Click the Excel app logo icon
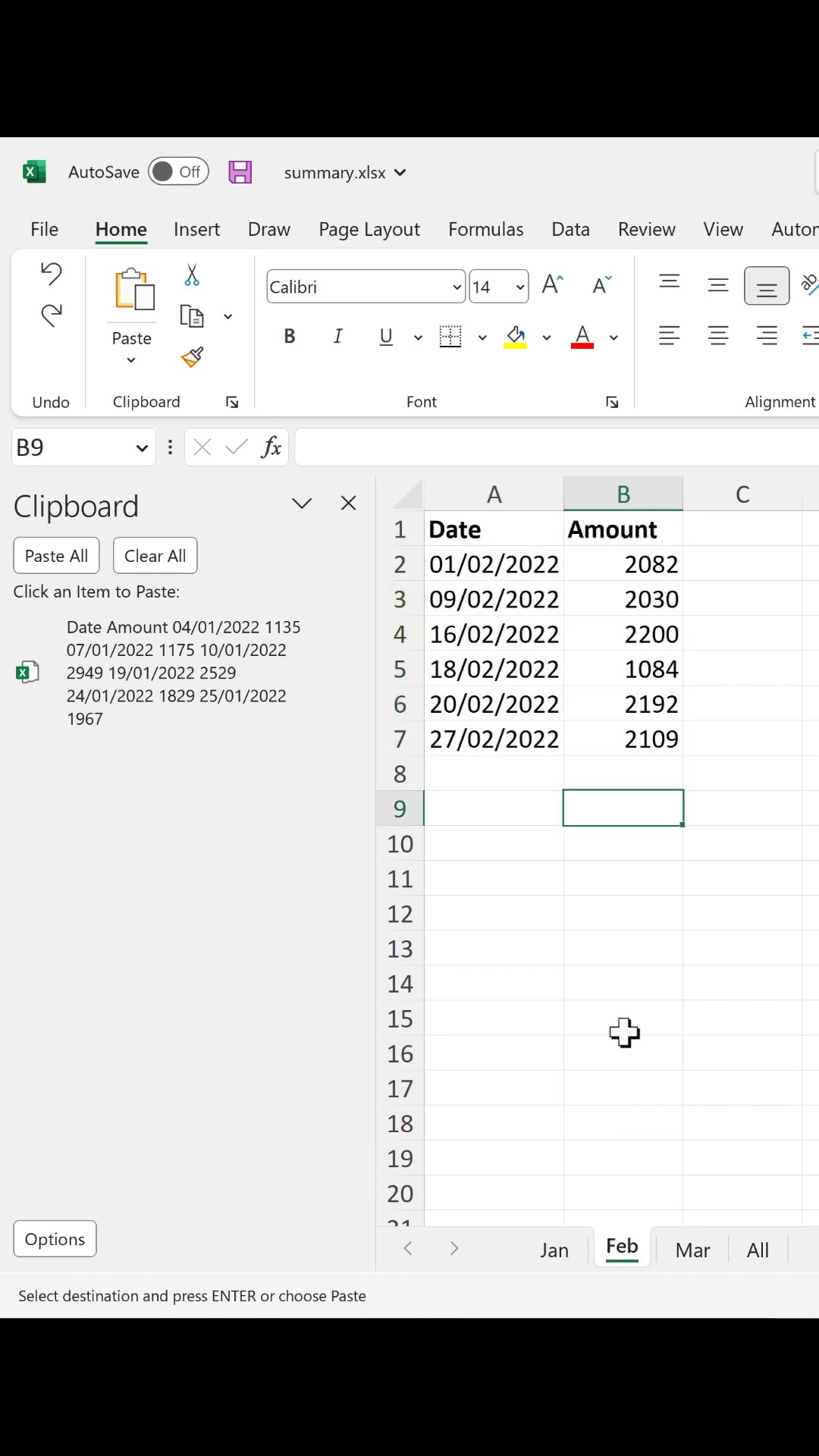Image resolution: width=819 pixels, height=1456 pixels. coord(33,172)
